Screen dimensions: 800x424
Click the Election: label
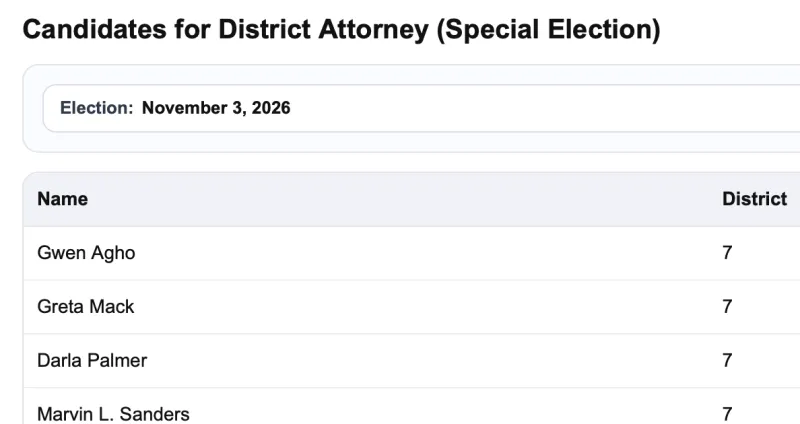pyautogui.click(x=96, y=108)
